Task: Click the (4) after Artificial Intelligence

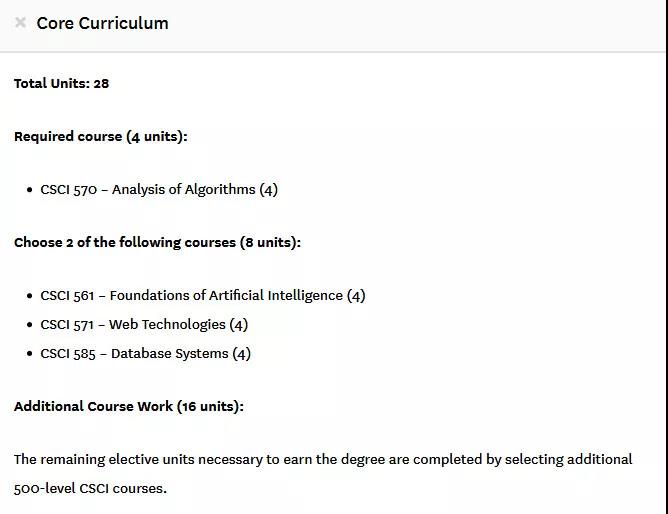Action: pyautogui.click(x=356, y=296)
